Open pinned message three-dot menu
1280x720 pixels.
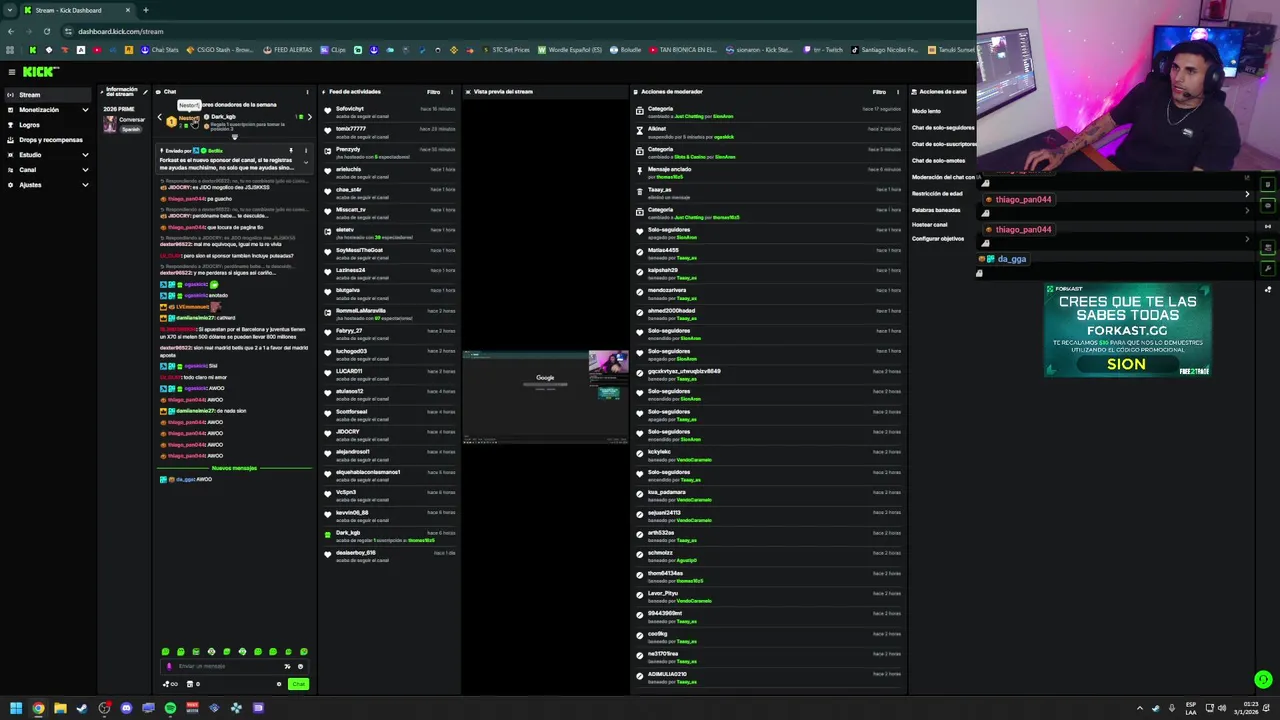click(x=306, y=151)
